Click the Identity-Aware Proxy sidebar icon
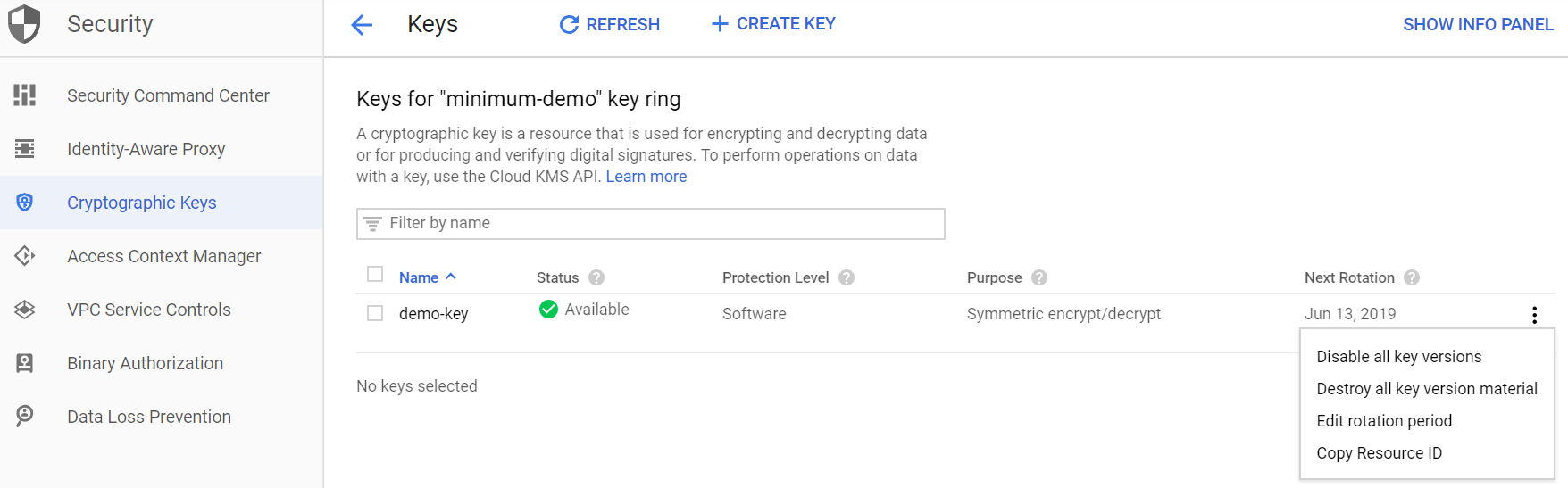The image size is (1568, 488). (25, 148)
